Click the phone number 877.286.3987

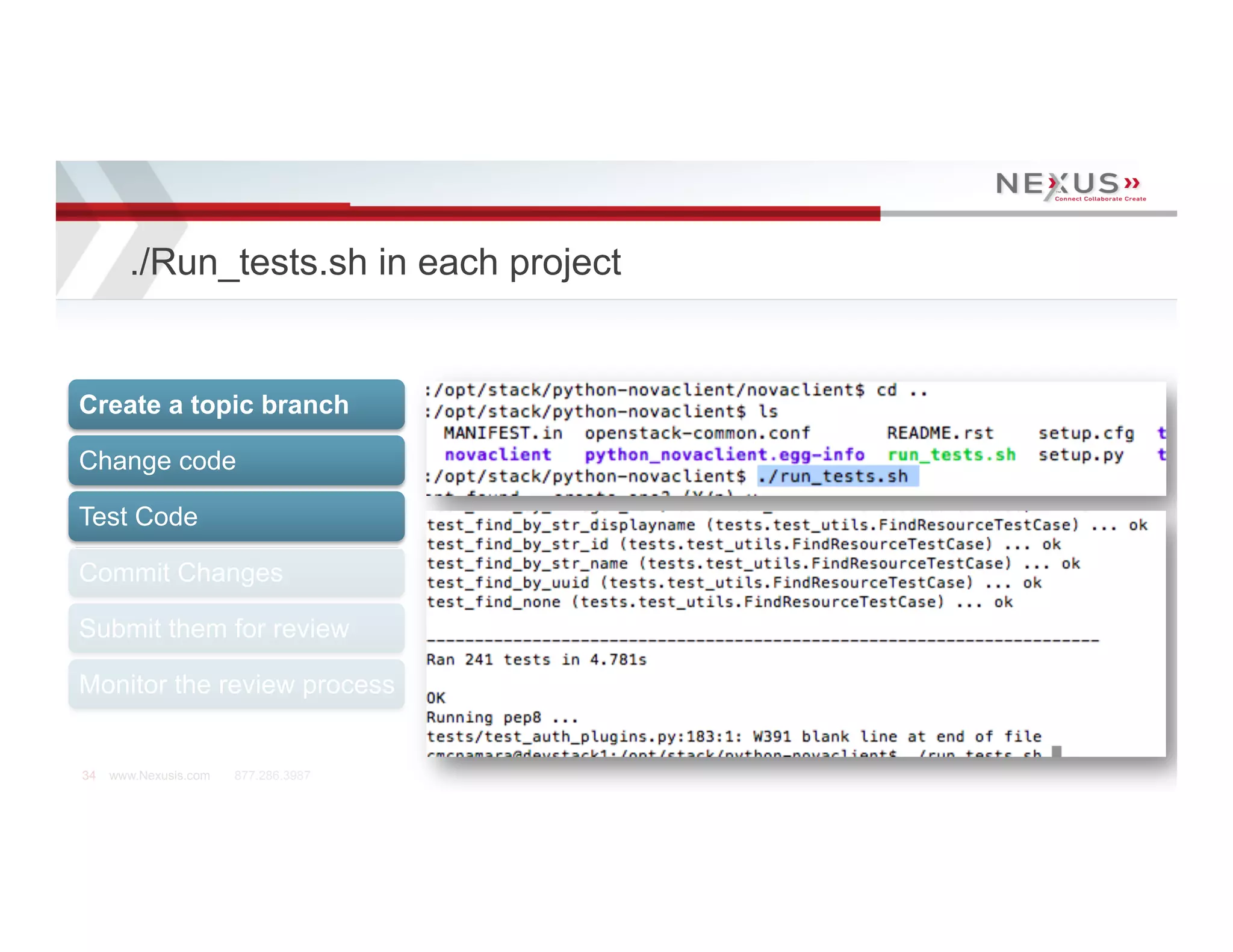pyautogui.click(x=272, y=776)
